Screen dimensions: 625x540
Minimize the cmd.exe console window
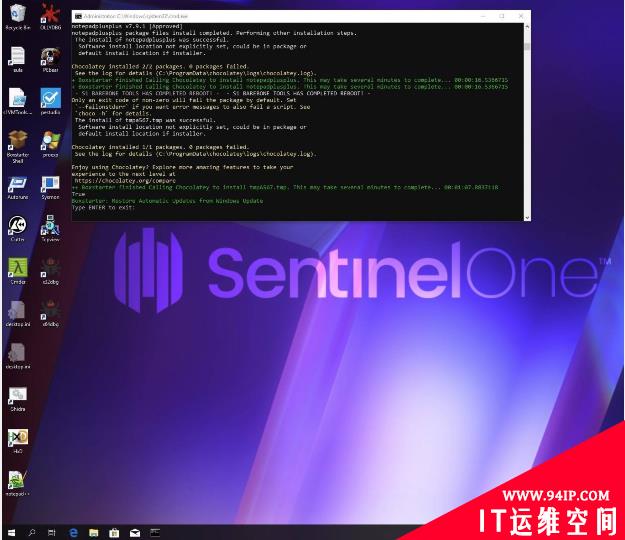click(483, 16)
